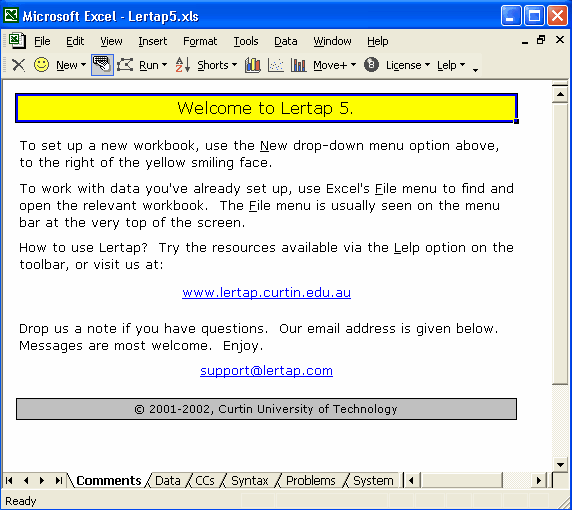Switch to the CCs sheet tab
This screenshot has height=510, width=572.
click(x=205, y=480)
